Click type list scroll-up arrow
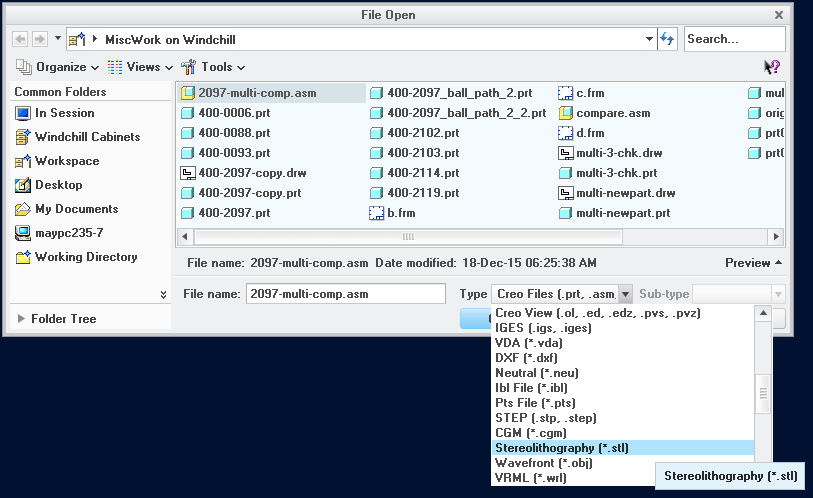 [x=763, y=313]
